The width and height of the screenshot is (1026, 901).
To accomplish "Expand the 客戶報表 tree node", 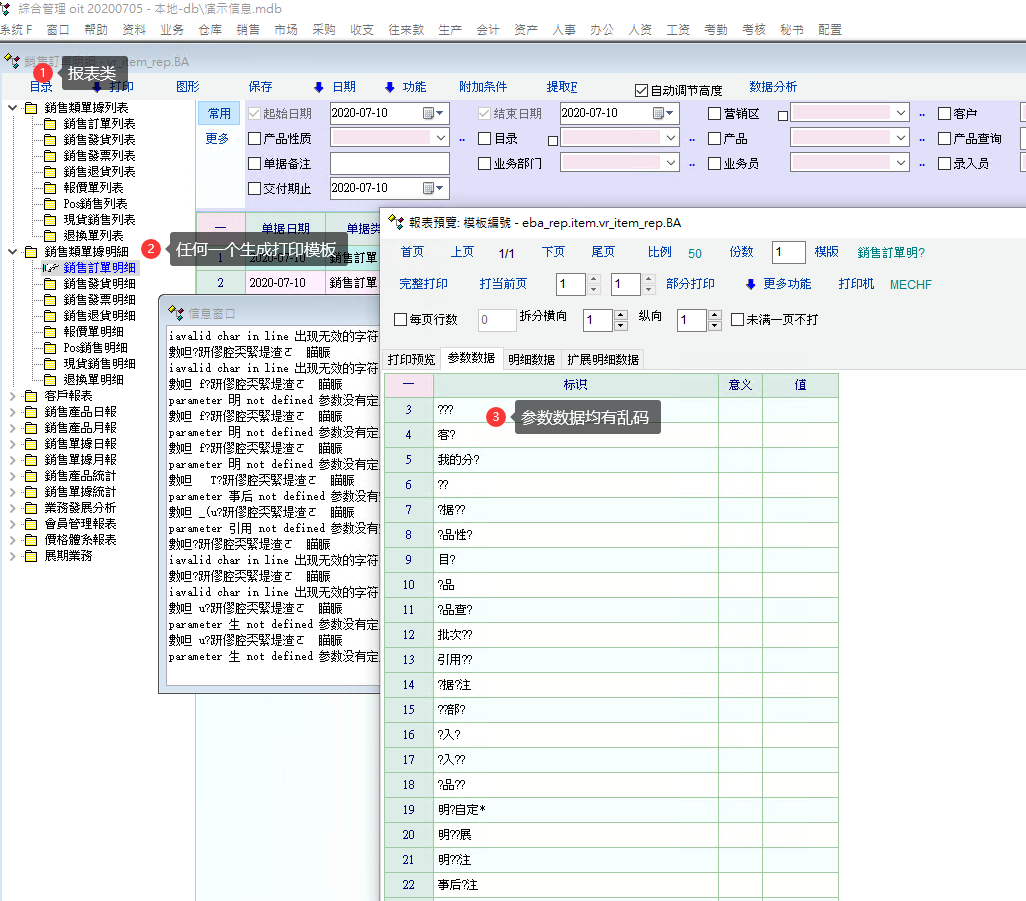I will point(13,396).
